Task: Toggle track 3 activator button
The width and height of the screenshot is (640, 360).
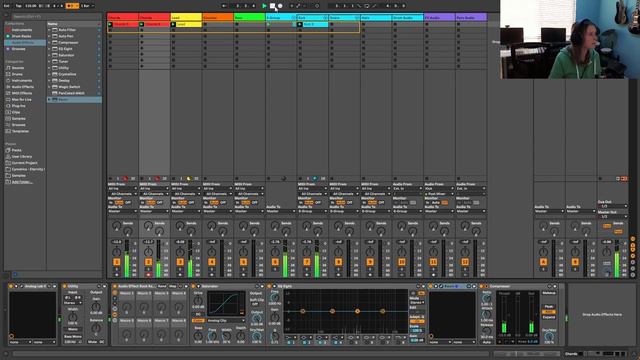Action: pos(180,262)
